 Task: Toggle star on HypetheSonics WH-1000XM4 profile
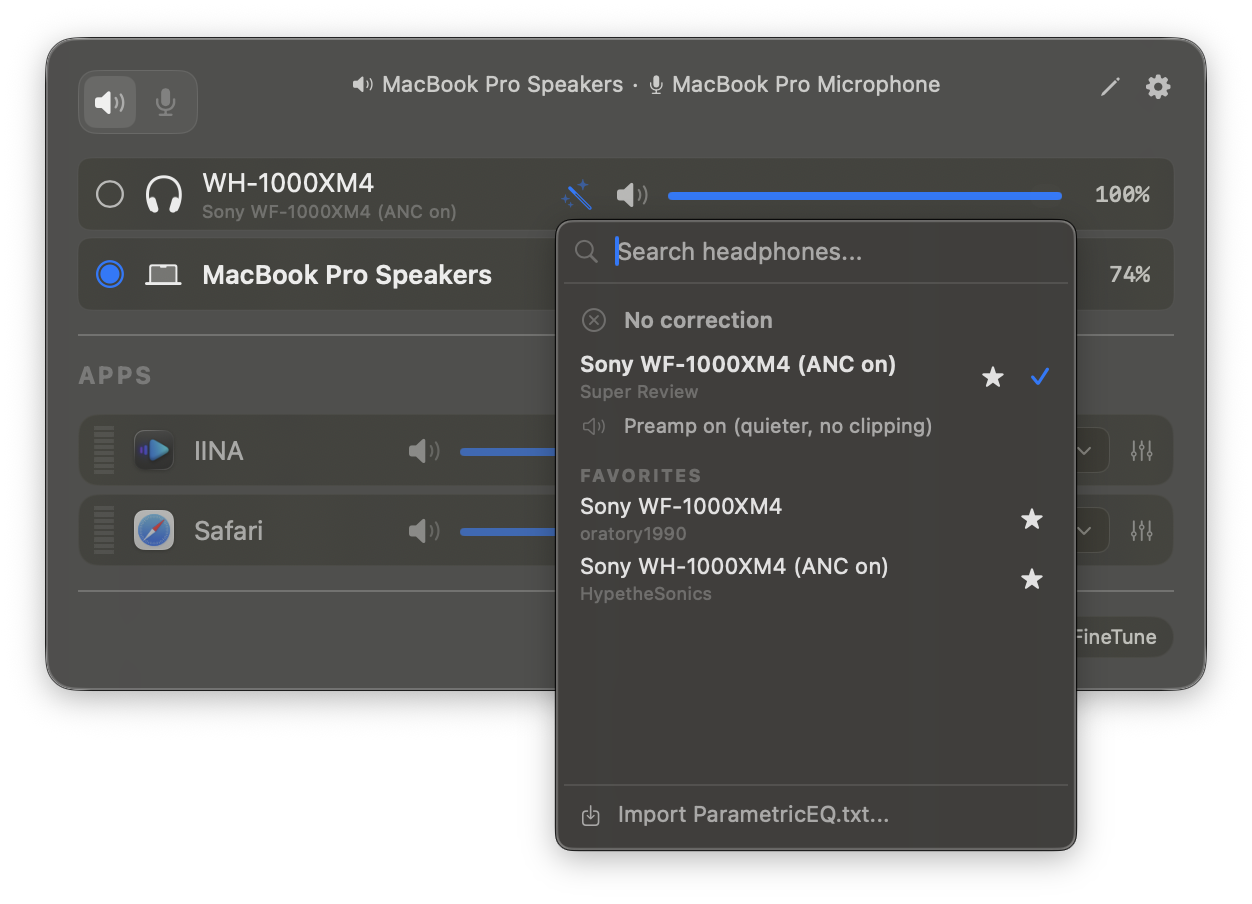[x=1031, y=579]
